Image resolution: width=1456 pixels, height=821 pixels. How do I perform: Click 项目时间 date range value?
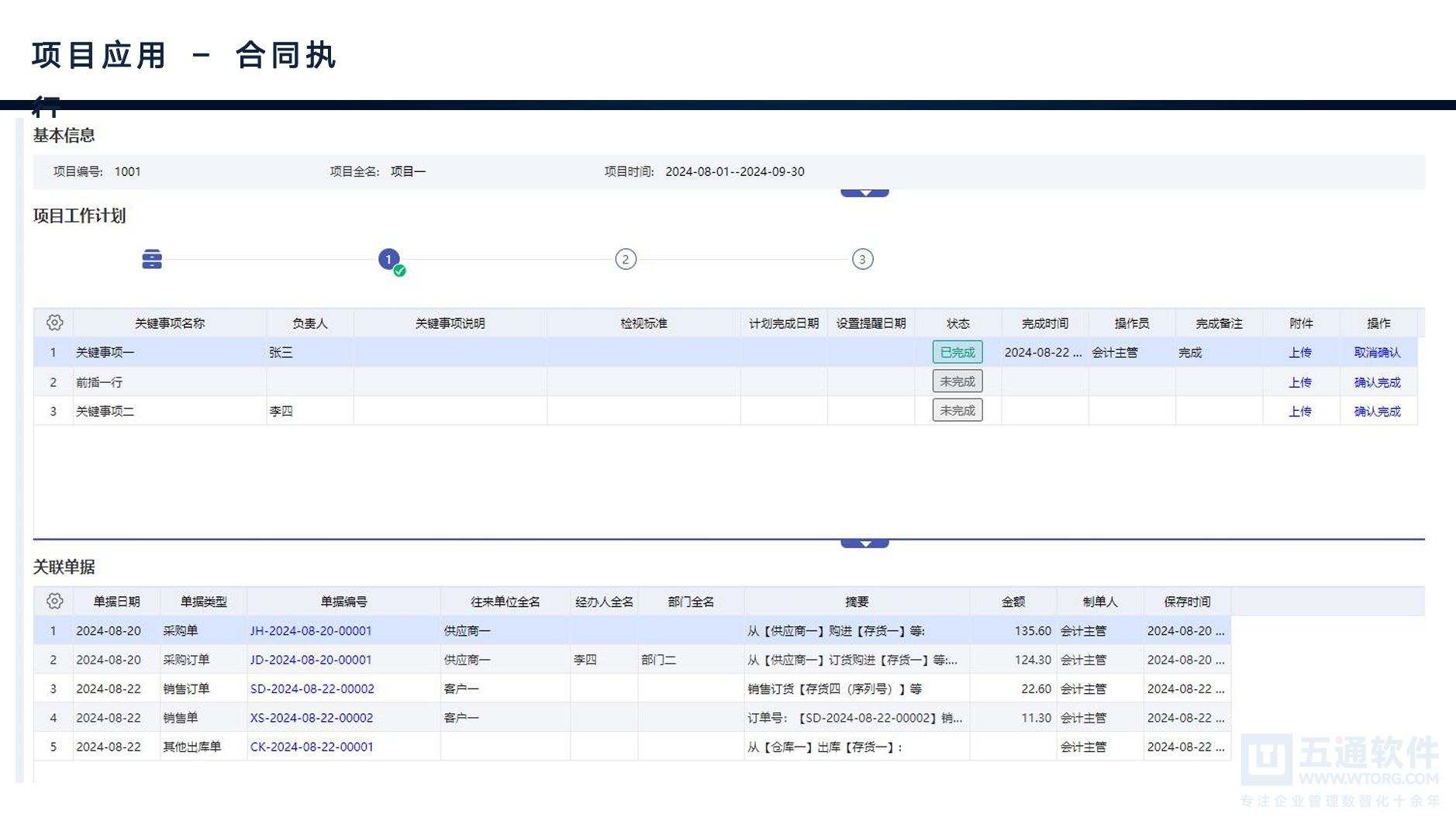tap(735, 172)
